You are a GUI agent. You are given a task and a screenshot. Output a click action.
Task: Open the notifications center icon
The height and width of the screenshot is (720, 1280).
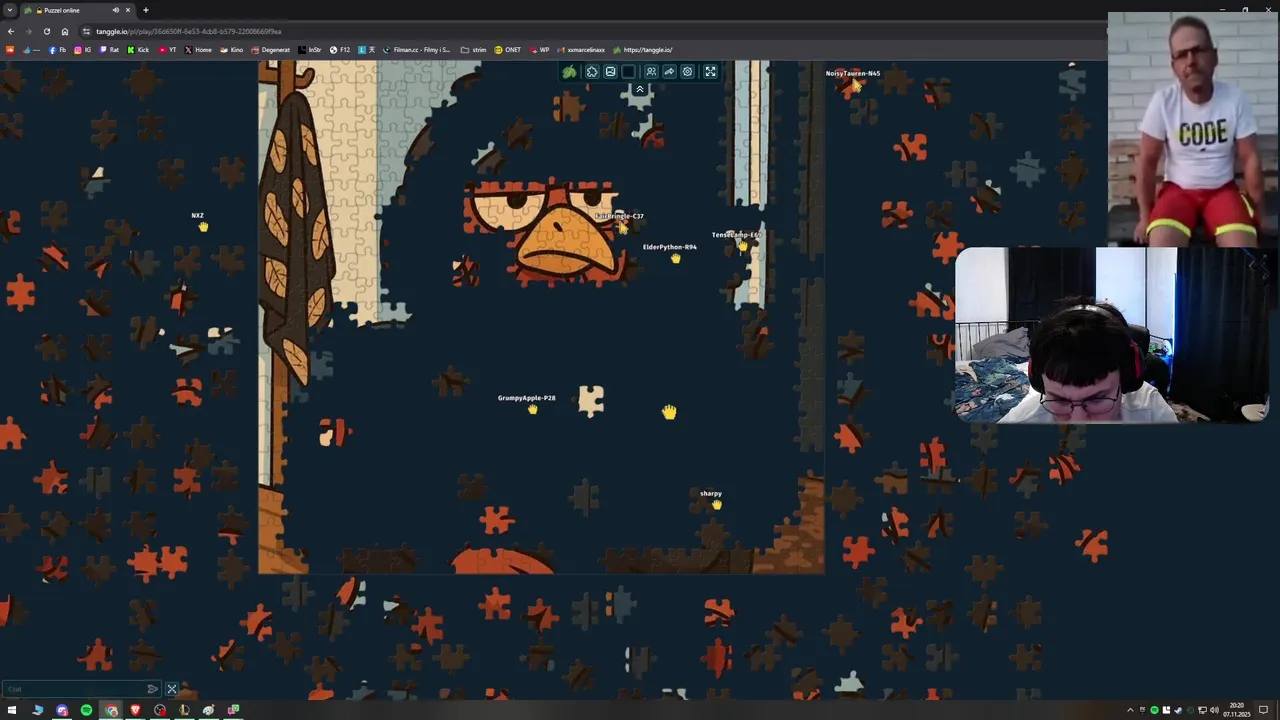(x=1263, y=710)
